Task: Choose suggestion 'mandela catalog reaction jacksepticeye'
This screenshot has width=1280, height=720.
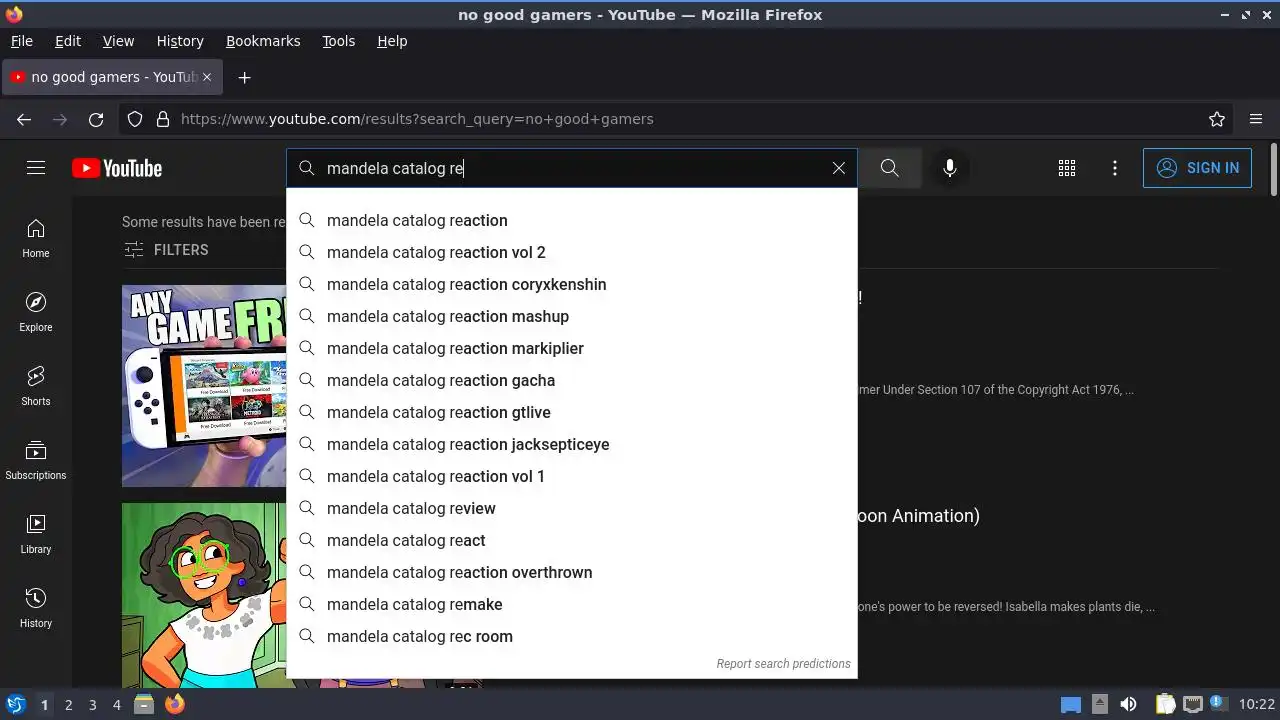Action: [x=572, y=444]
